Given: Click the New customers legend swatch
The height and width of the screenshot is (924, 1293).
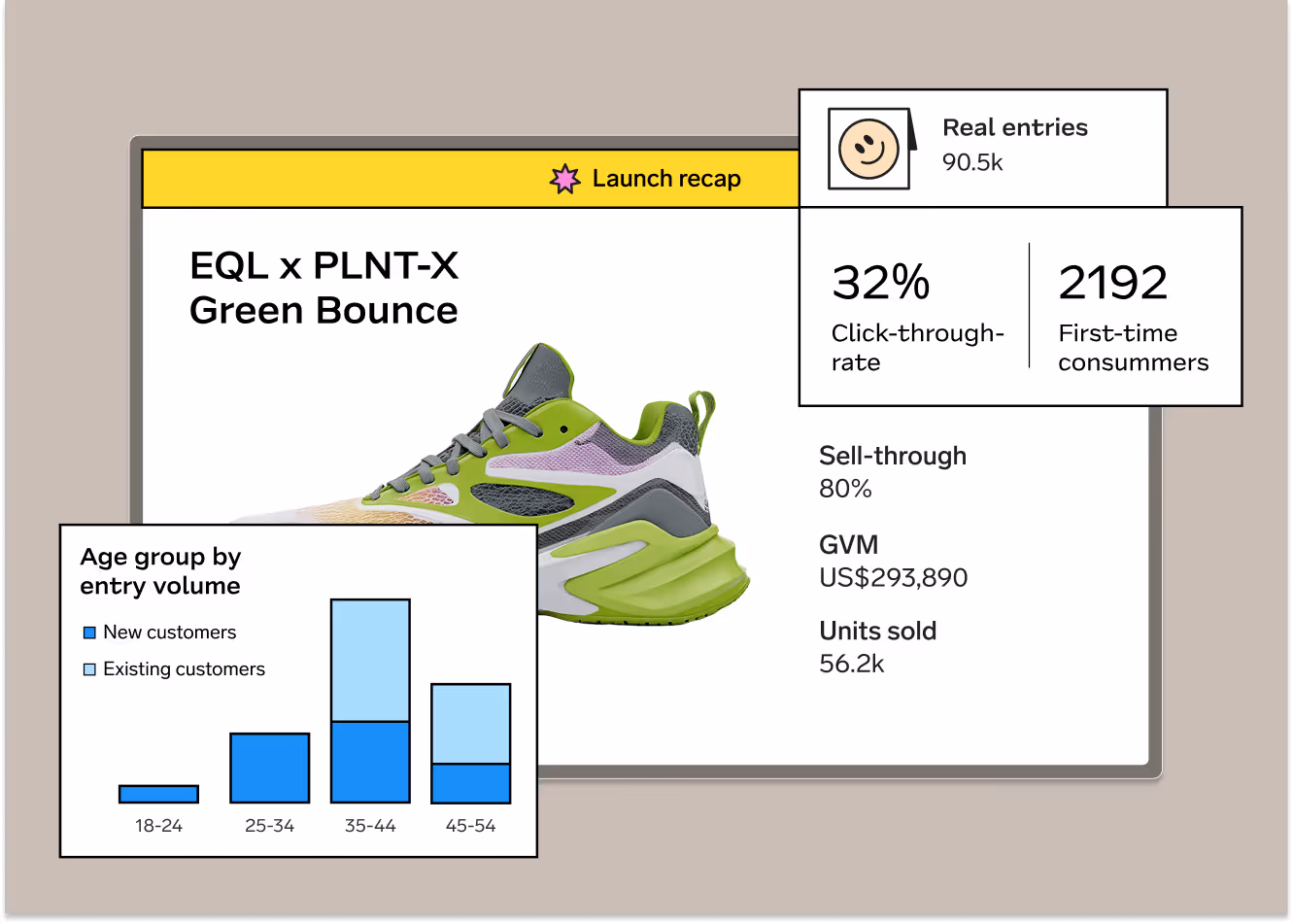Looking at the screenshot, I should click(x=89, y=633).
